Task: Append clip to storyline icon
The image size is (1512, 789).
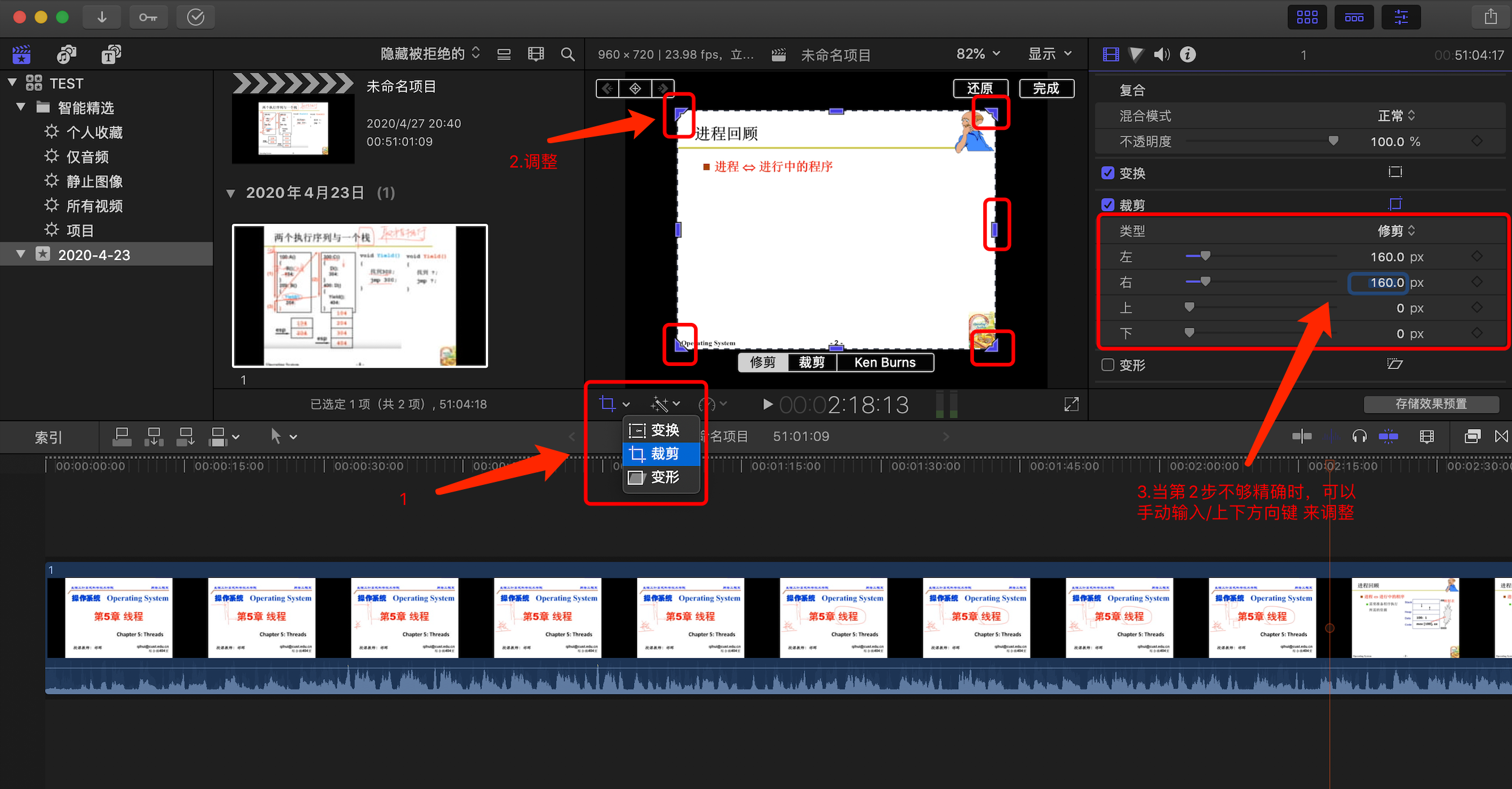Action: click(x=185, y=437)
